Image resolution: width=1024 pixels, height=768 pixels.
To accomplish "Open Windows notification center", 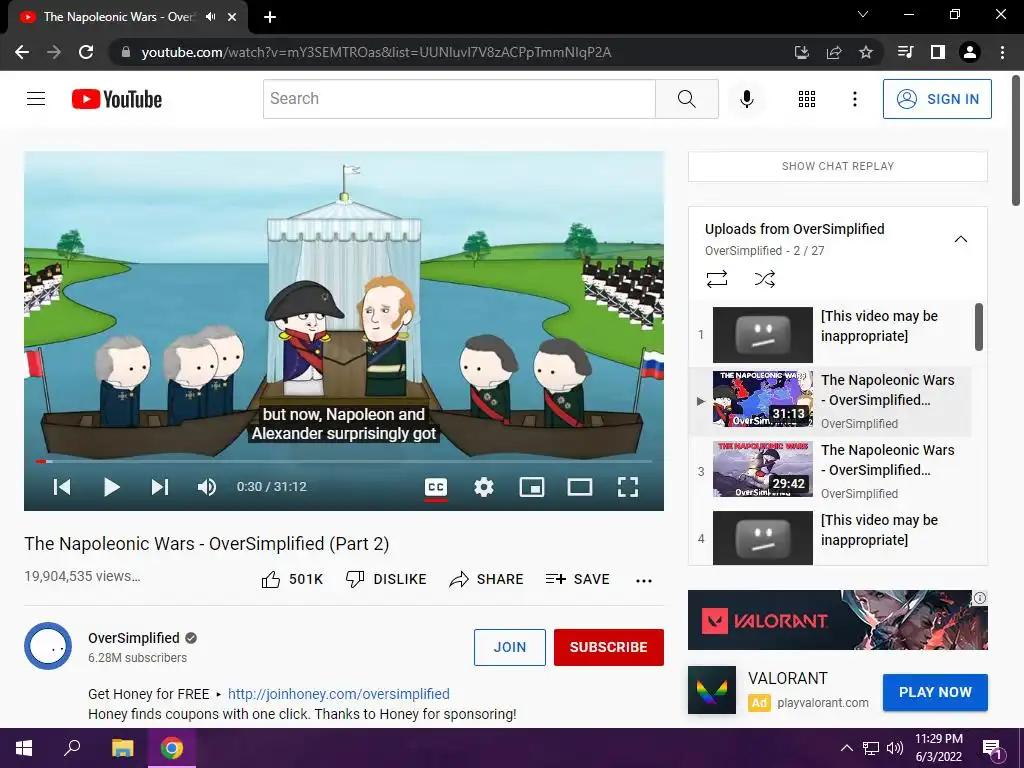I will point(992,749).
